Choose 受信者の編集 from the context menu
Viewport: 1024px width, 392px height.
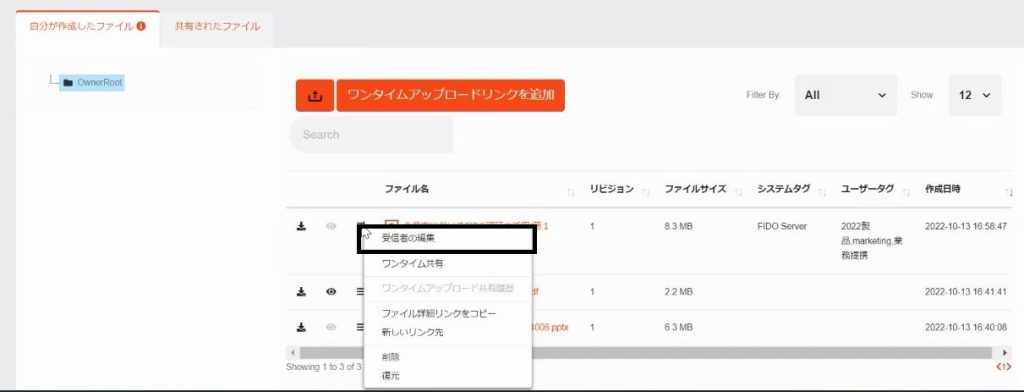coord(447,238)
